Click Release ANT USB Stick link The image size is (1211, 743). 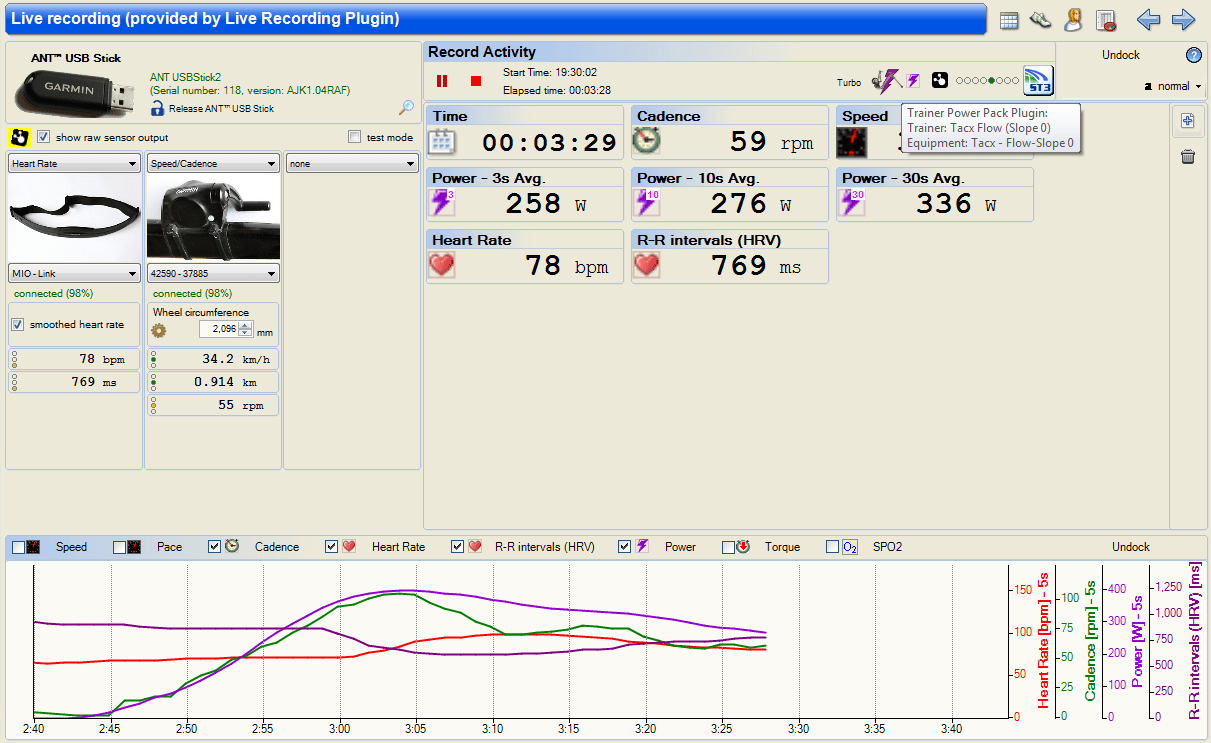click(220, 108)
